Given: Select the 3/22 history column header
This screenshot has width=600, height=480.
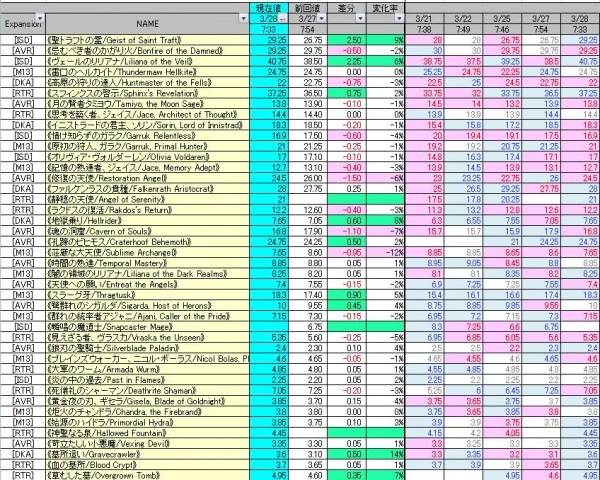Looking at the screenshot, I should click(463, 18).
